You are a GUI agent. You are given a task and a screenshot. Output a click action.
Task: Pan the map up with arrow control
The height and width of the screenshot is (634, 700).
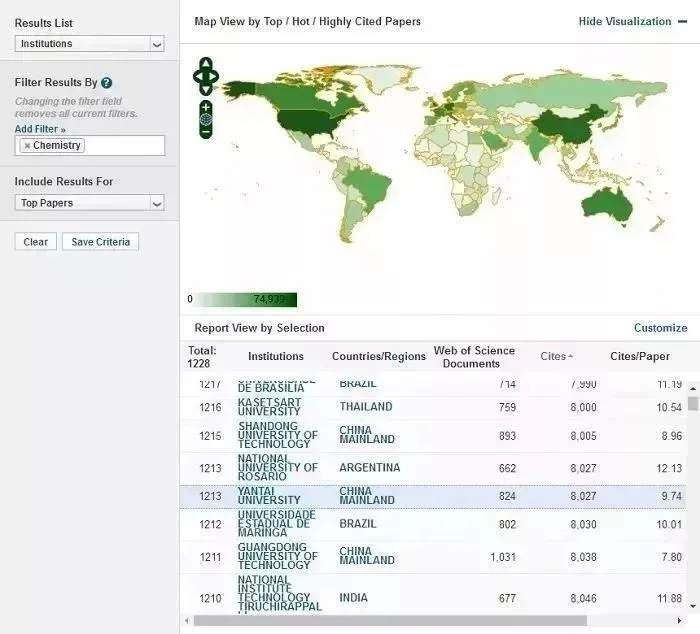[205, 63]
